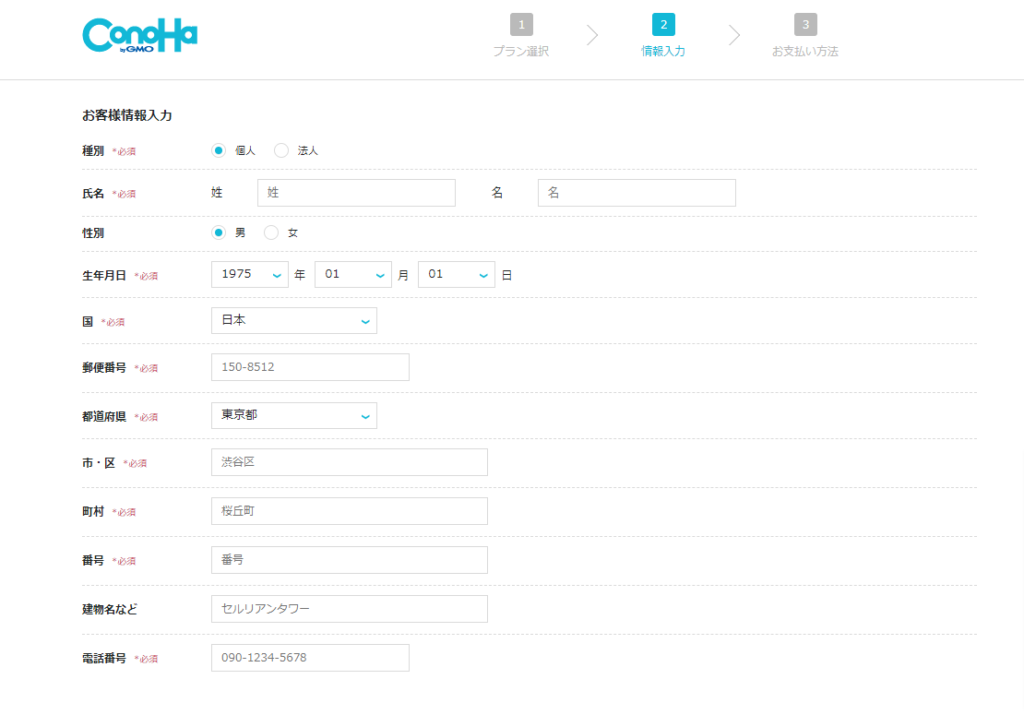
Task: Click the 生年月日 label
Action: pyautogui.click(x=104, y=276)
